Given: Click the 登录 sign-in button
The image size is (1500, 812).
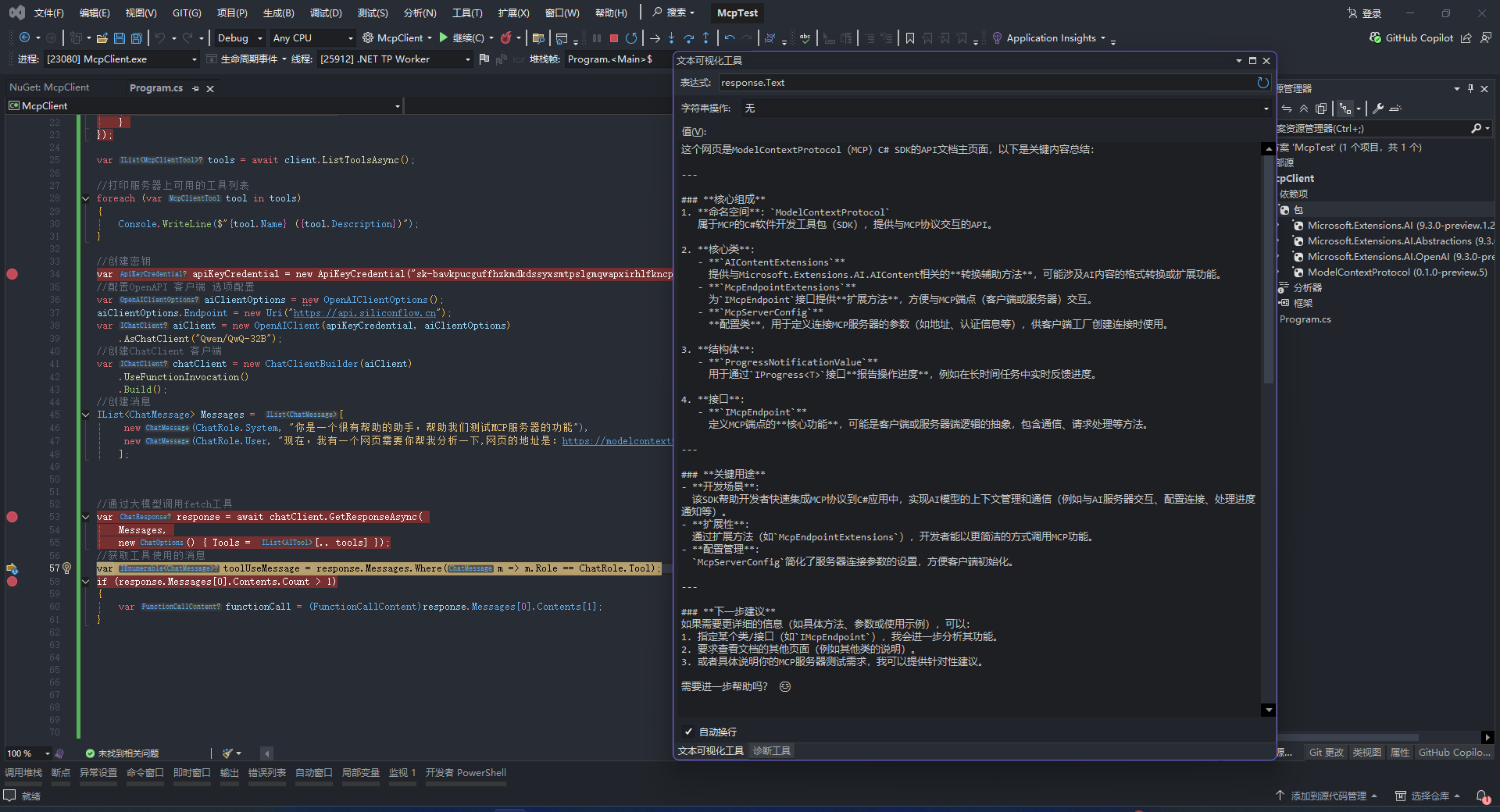Looking at the screenshot, I should pos(1364,12).
